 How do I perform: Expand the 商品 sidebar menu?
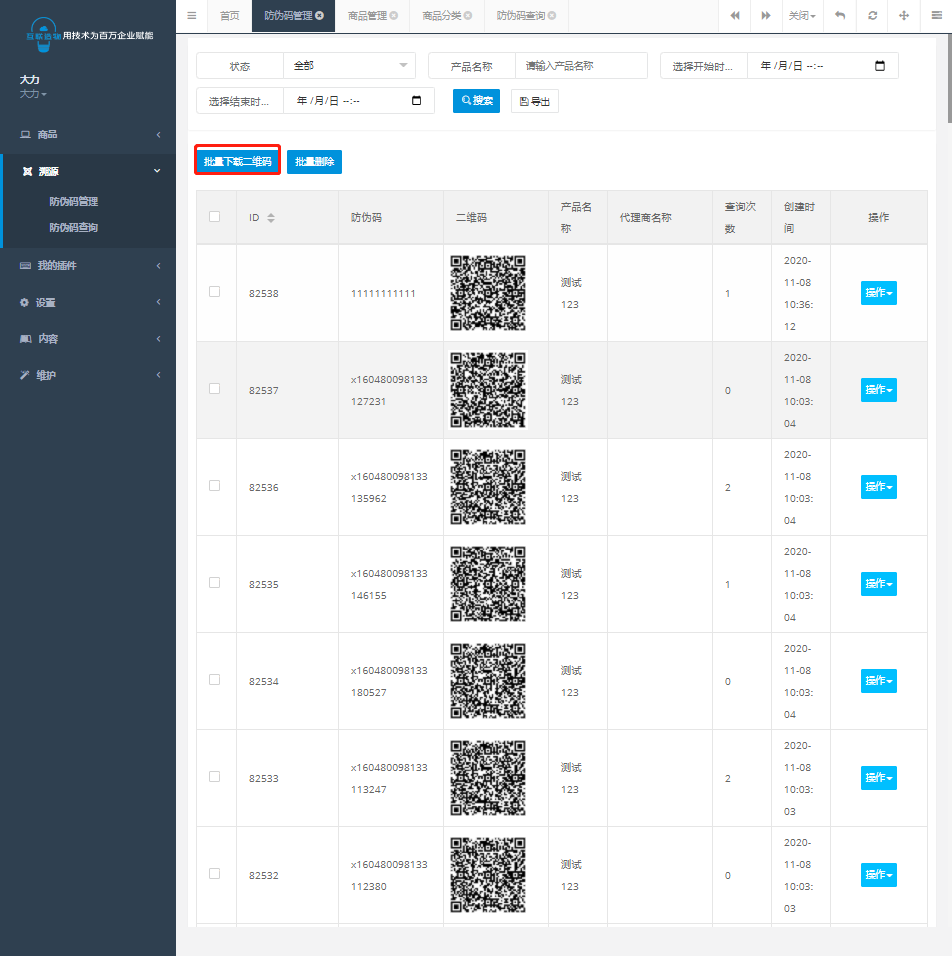coord(88,135)
